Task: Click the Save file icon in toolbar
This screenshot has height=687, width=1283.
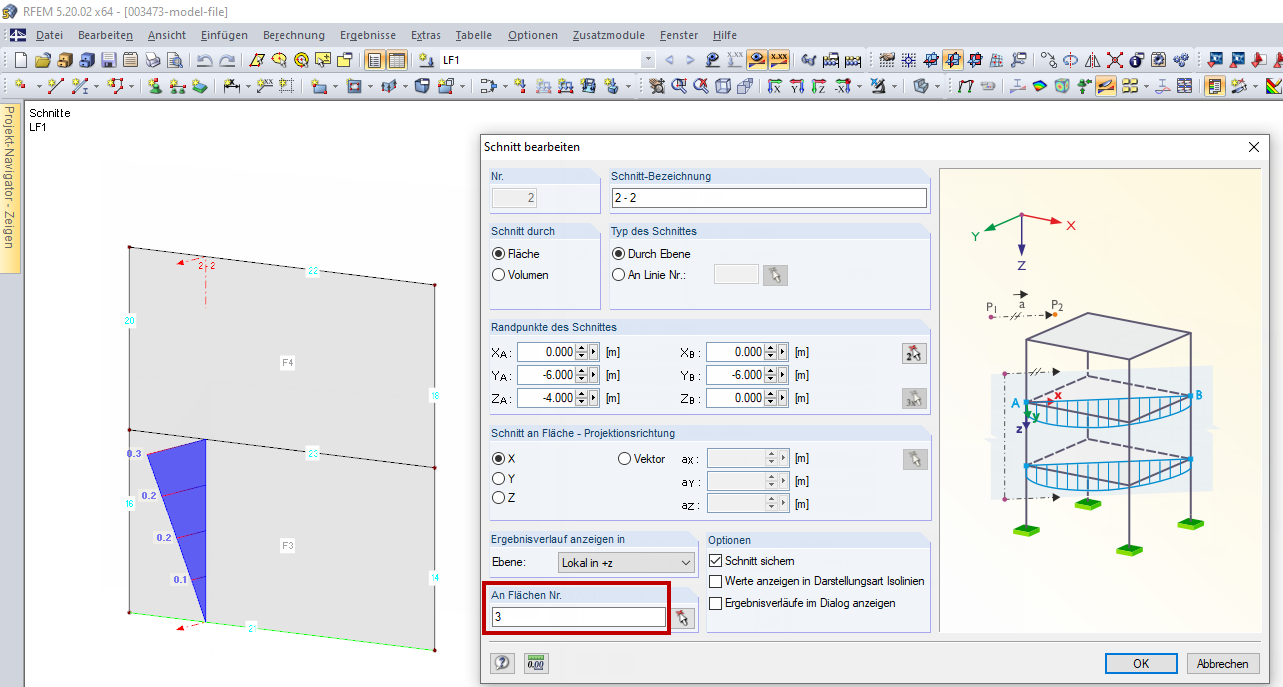Action: pyautogui.click(x=109, y=60)
